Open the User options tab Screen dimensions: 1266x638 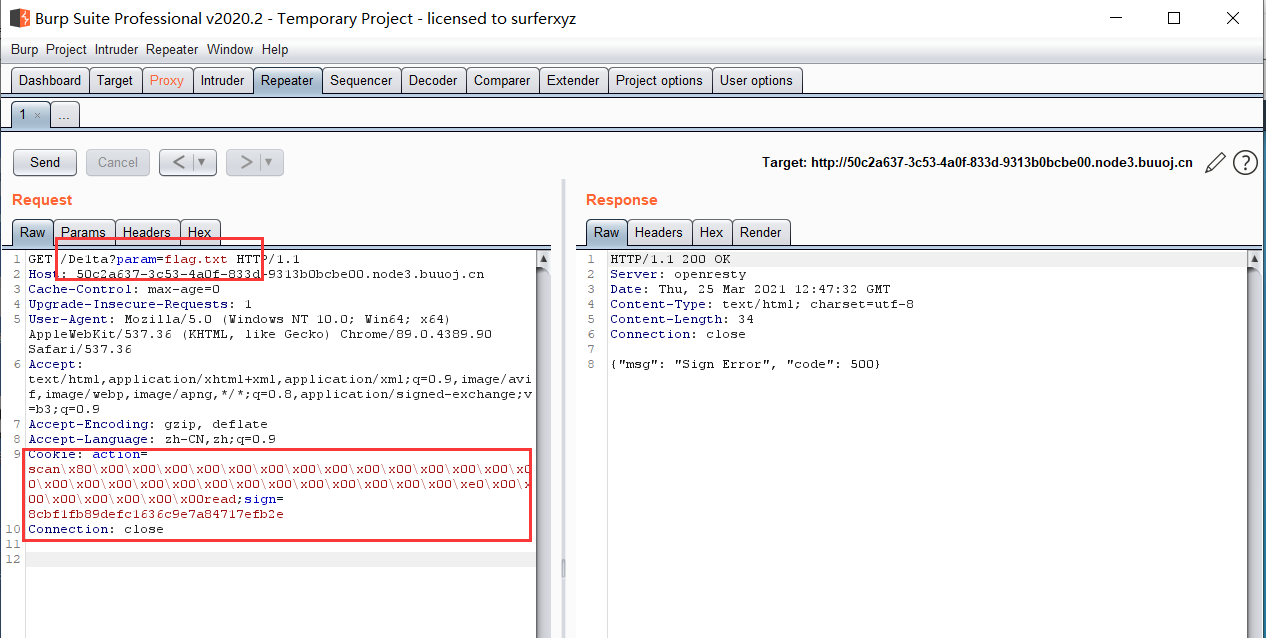pos(756,81)
